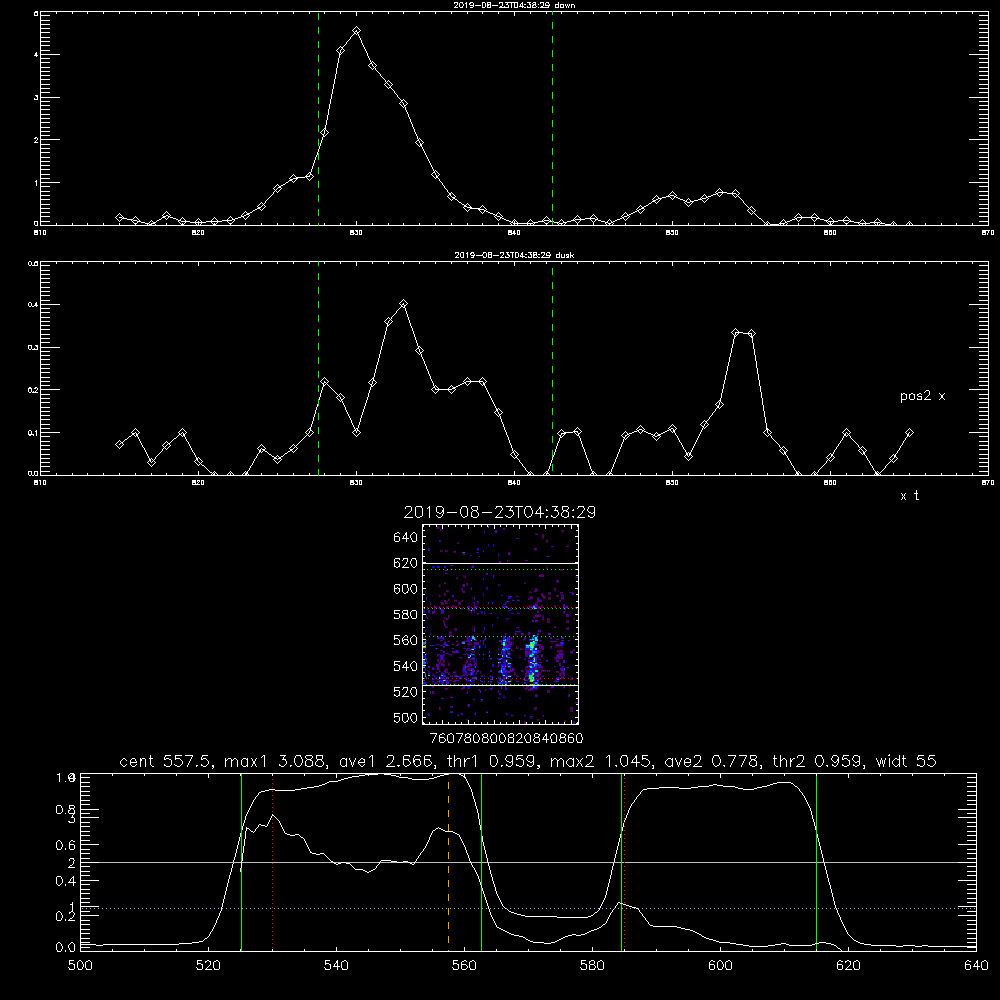Screen dimensions: 1000x1000
Task: Click x-axis label '640' of bottom plot
Action: [976, 966]
